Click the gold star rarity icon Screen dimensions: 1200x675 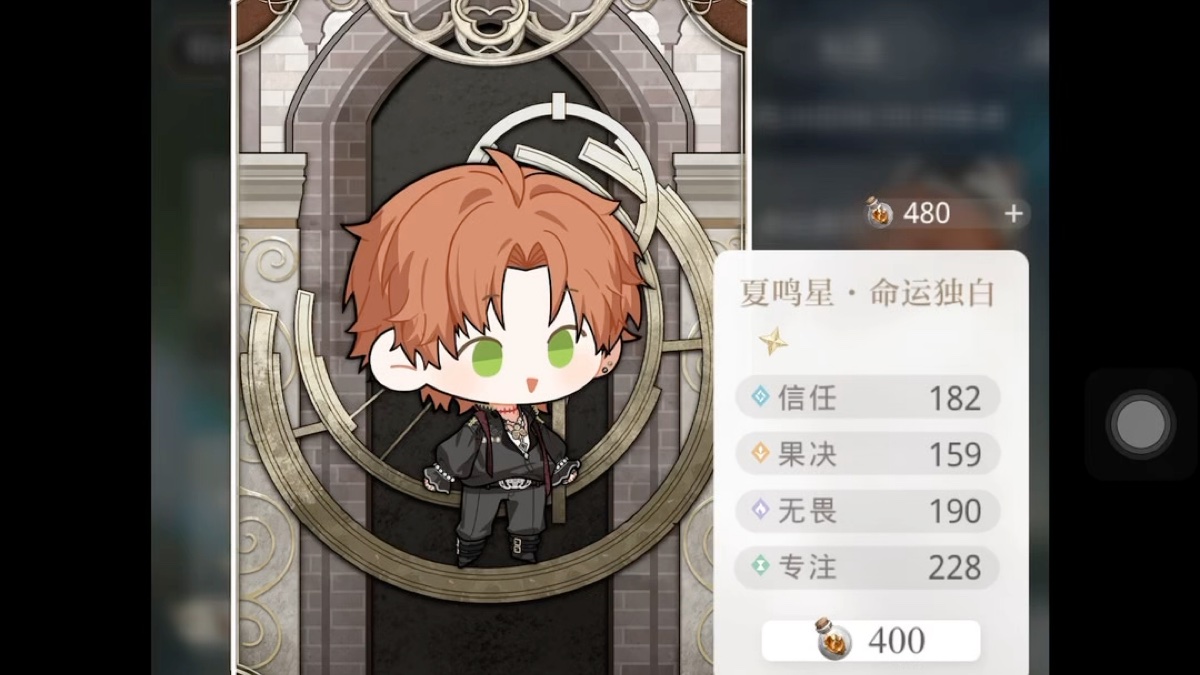[x=772, y=342]
